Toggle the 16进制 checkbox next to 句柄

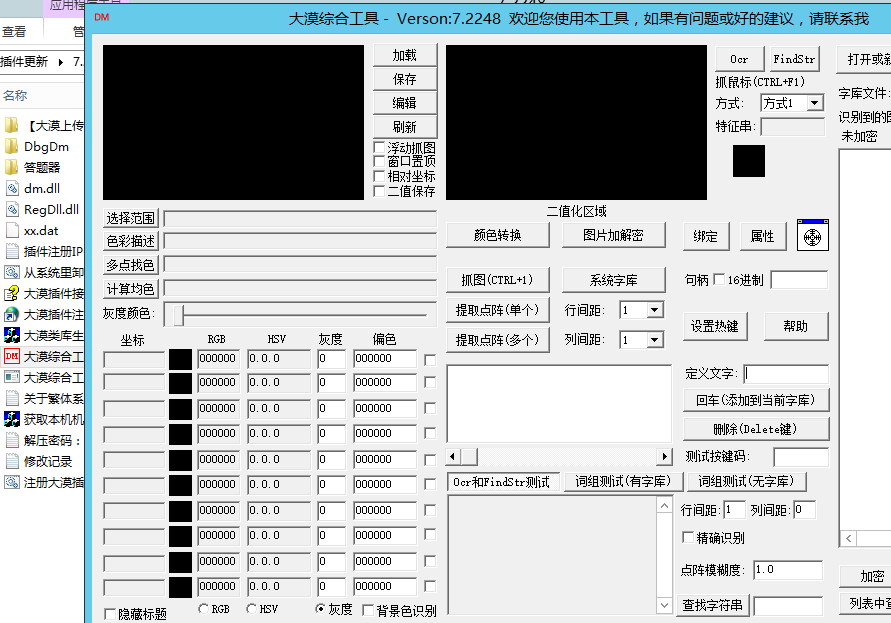coord(719,279)
